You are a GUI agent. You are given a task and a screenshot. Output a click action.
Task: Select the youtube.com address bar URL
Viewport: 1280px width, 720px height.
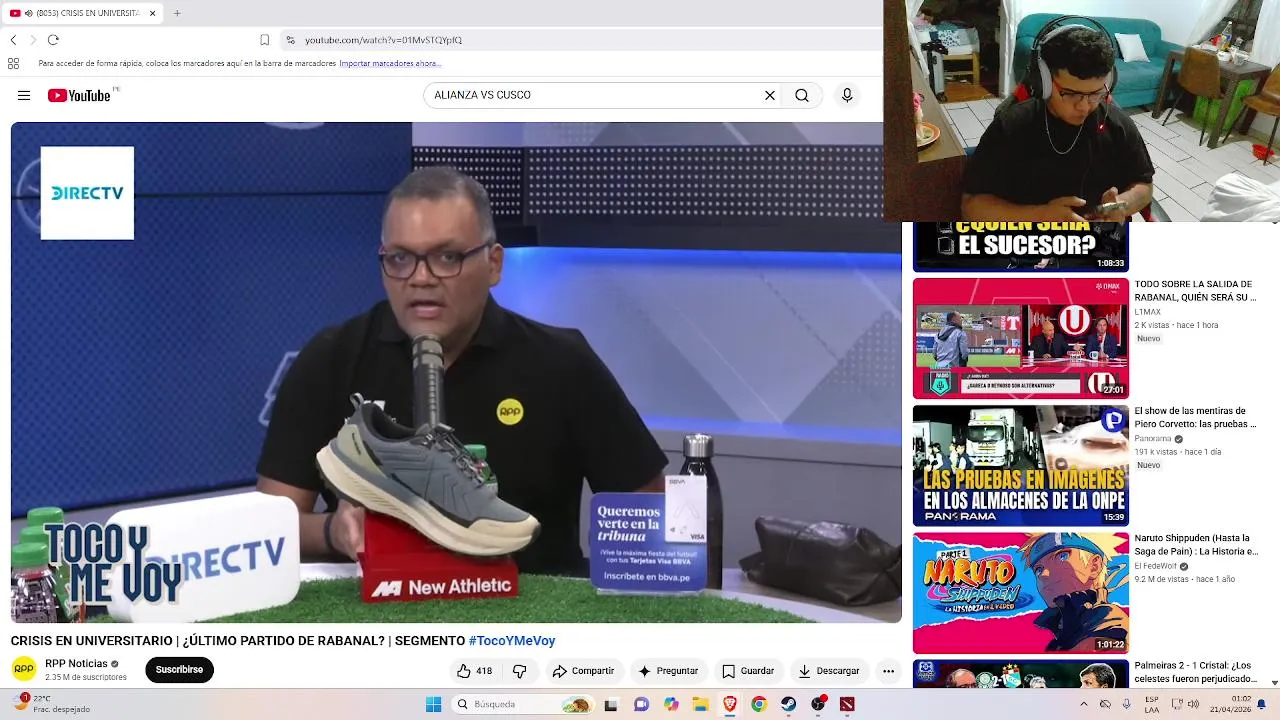[383, 40]
